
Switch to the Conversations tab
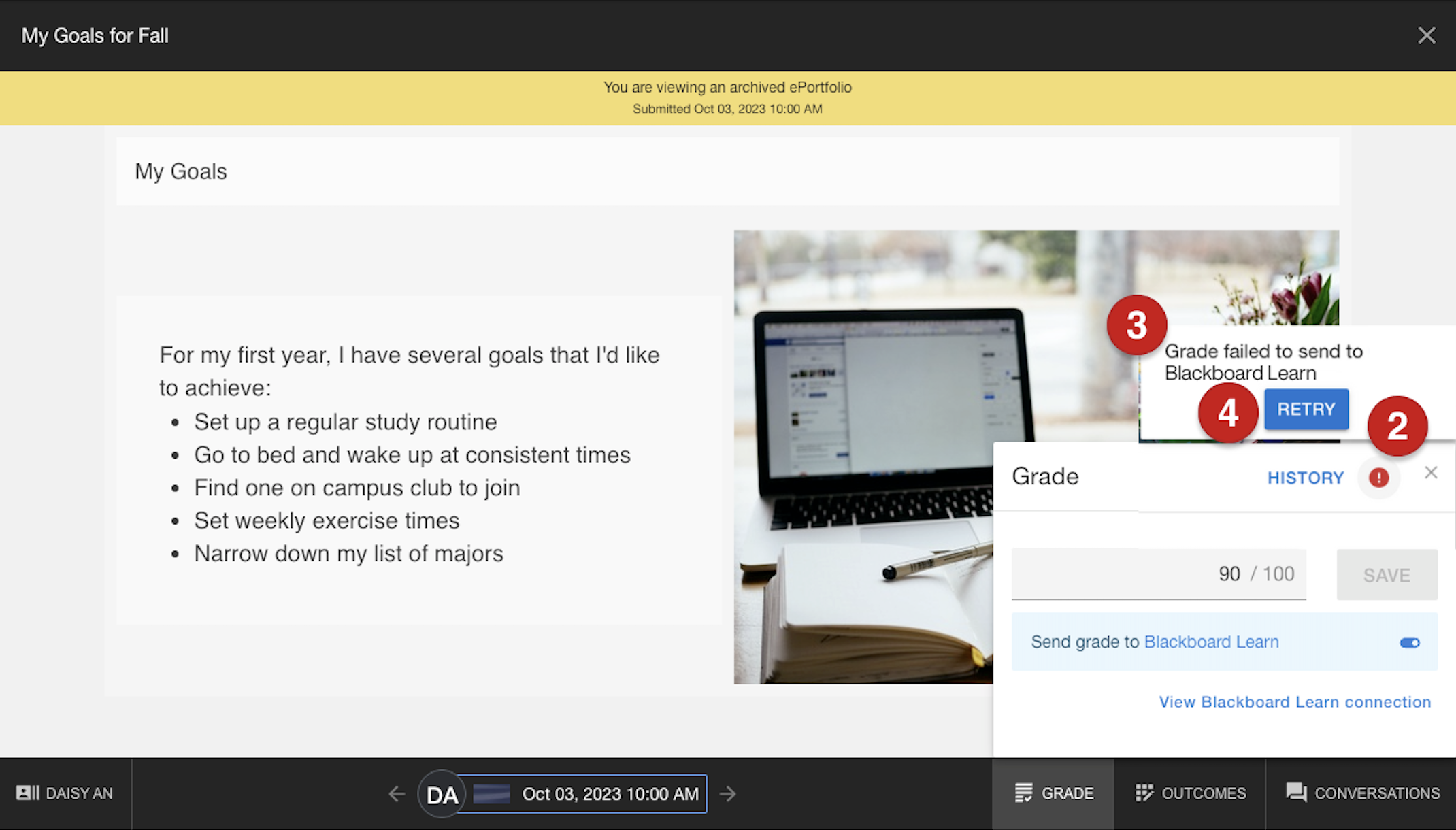[x=1361, y=793]
